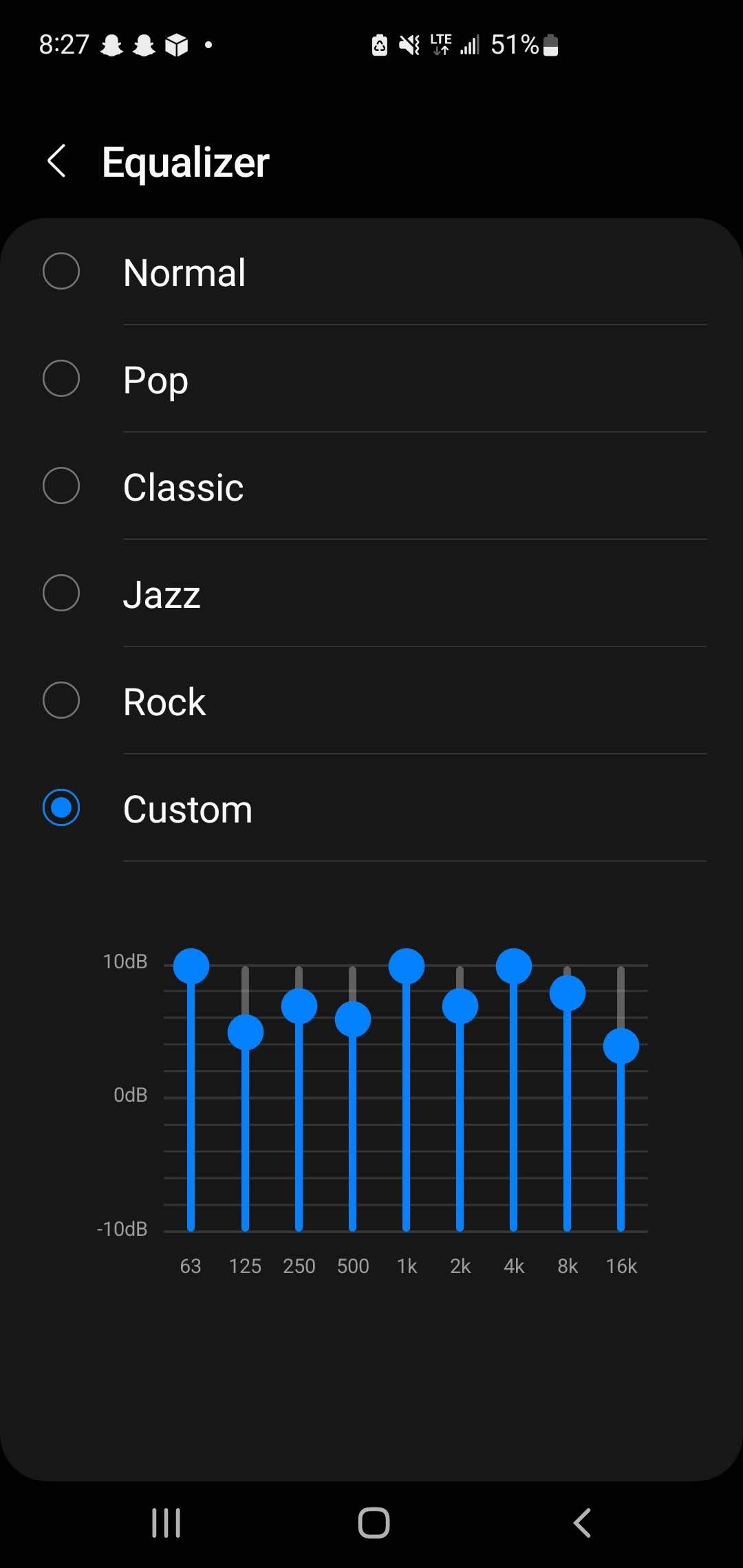Click the 63 Hz band slider knob

click(x=191, y=966)
